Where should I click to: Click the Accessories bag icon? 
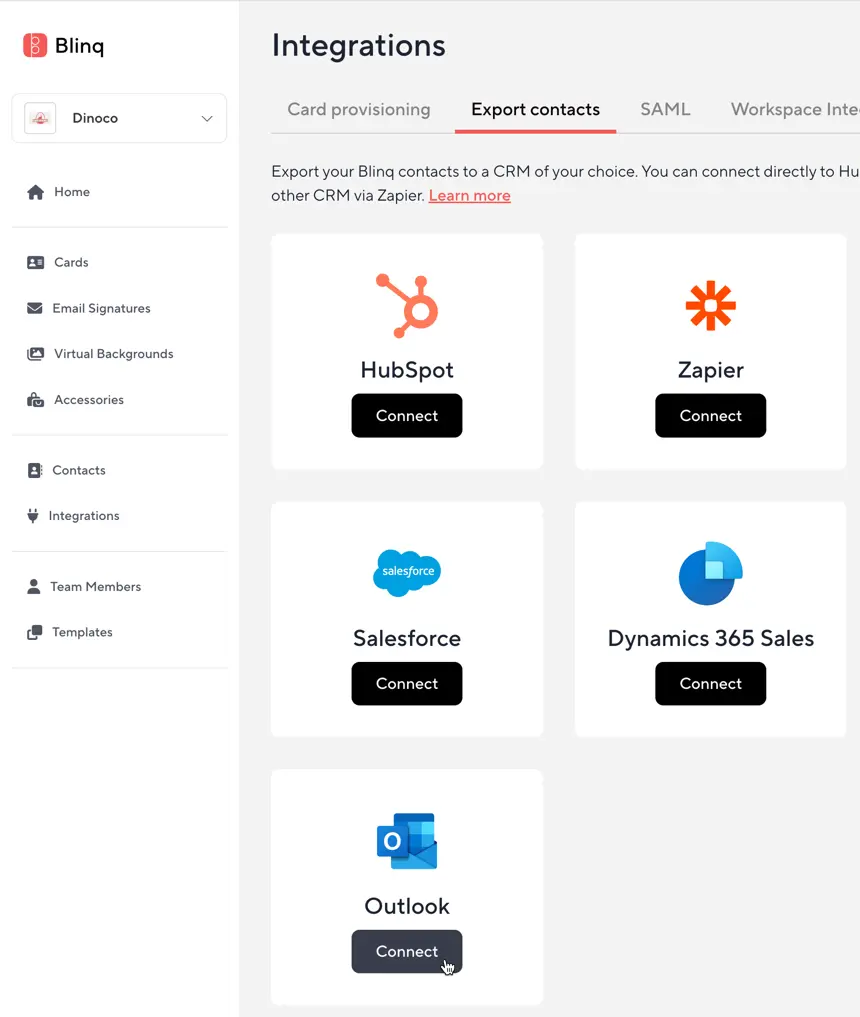pyautogui.click(x=36, y=400)
